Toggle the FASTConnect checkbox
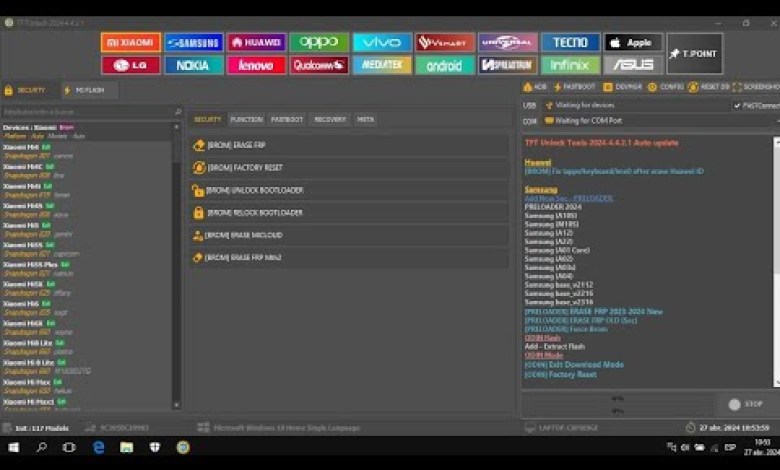 coord(737,105)
